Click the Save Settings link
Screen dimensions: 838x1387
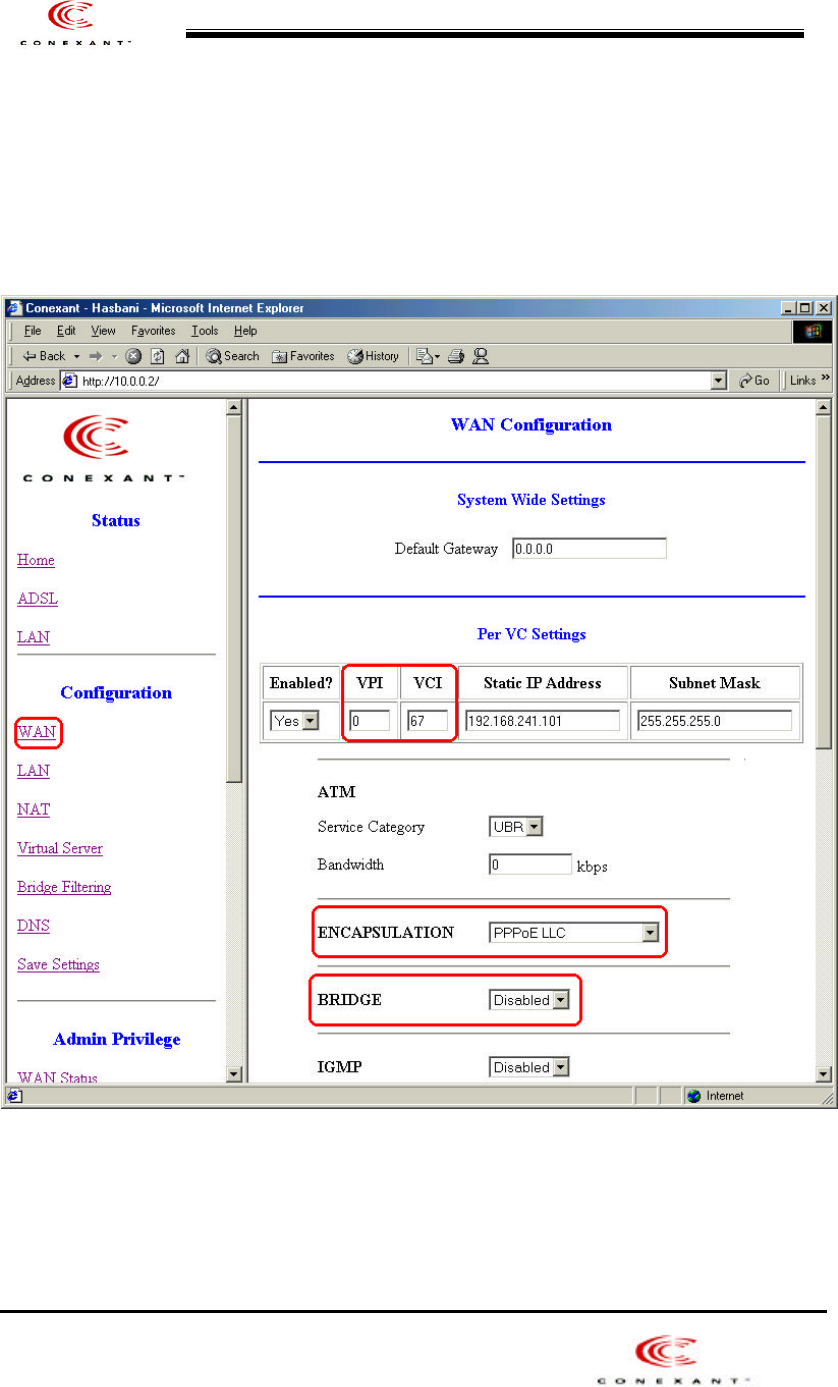[58, 965]
